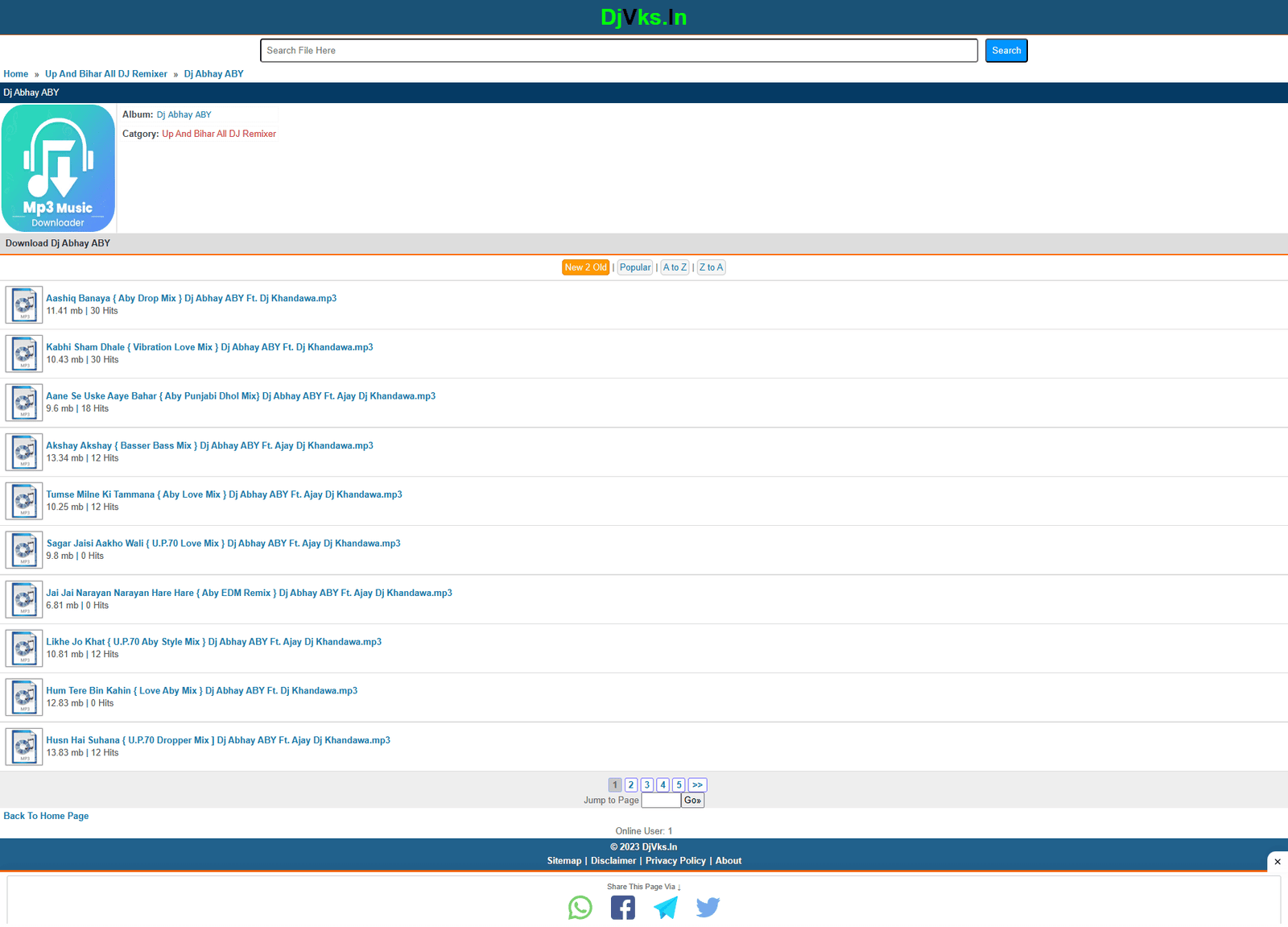Click the MP3 file icon beside Aashiq Banaya
This screenshot has height=927, width=1288.
[23, 304]
